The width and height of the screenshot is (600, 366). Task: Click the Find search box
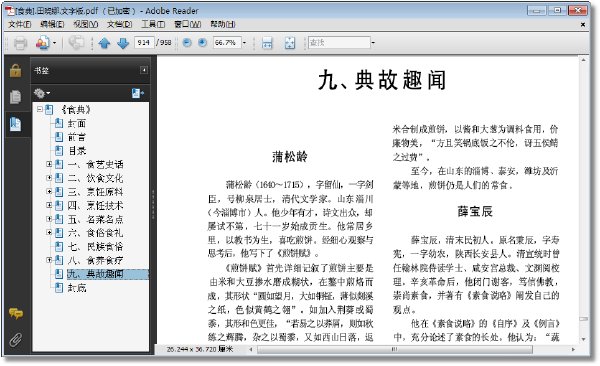coord(339,42)
